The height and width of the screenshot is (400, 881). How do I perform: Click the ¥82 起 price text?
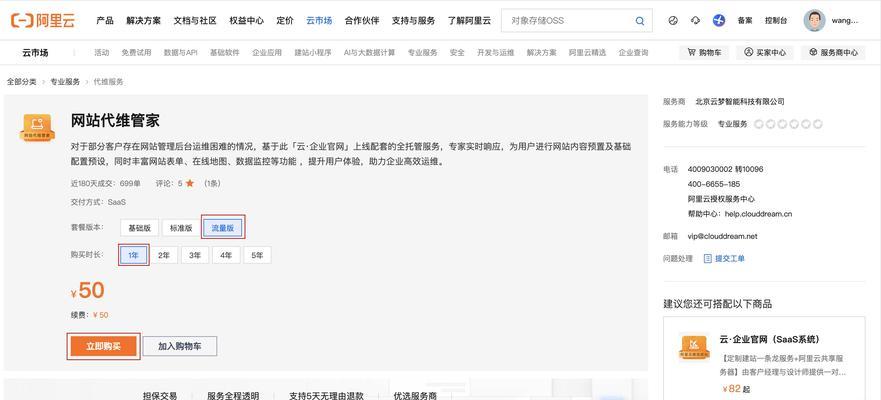point(736,389)
